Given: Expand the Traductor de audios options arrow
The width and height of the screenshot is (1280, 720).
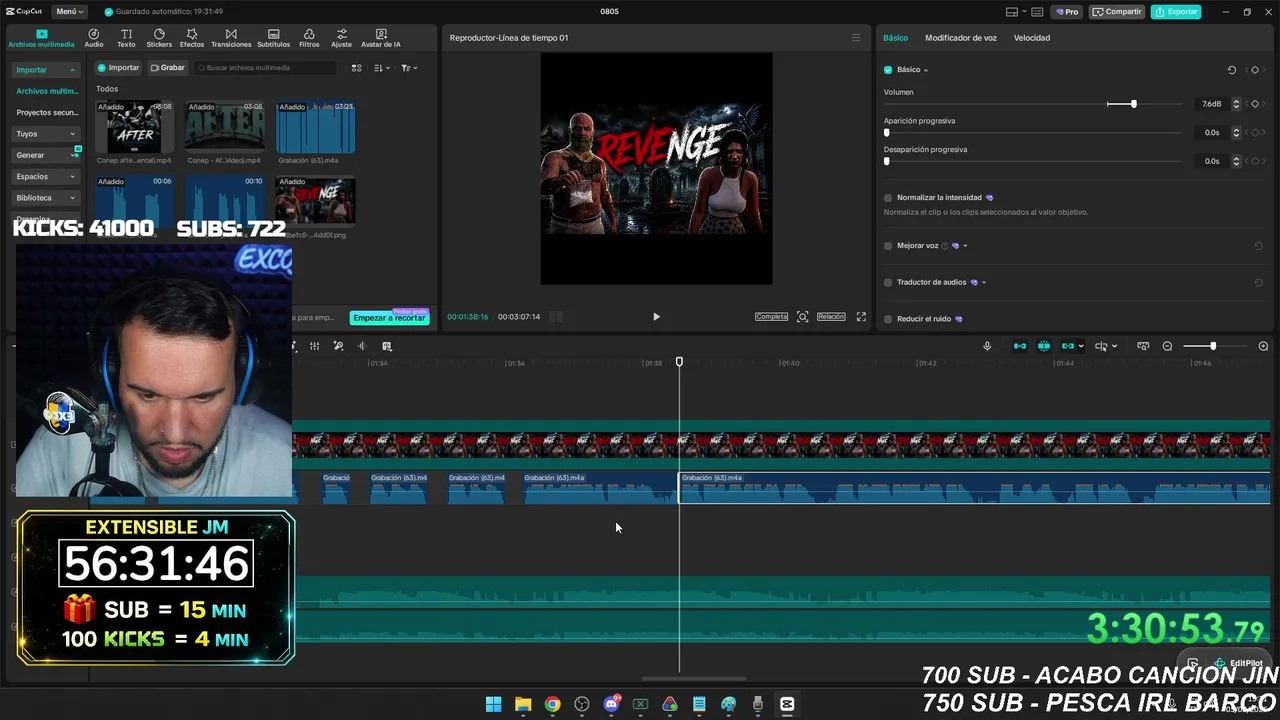Looking at the screenshot, I should [984, 283].
